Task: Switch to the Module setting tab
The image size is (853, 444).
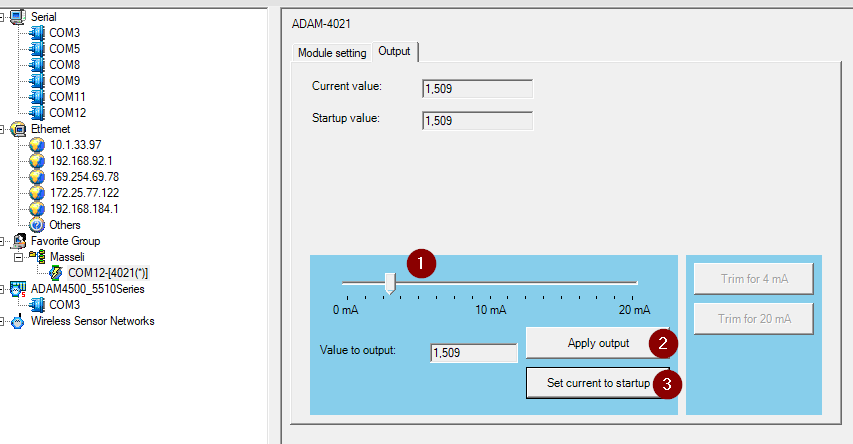Action: (332, 53)
